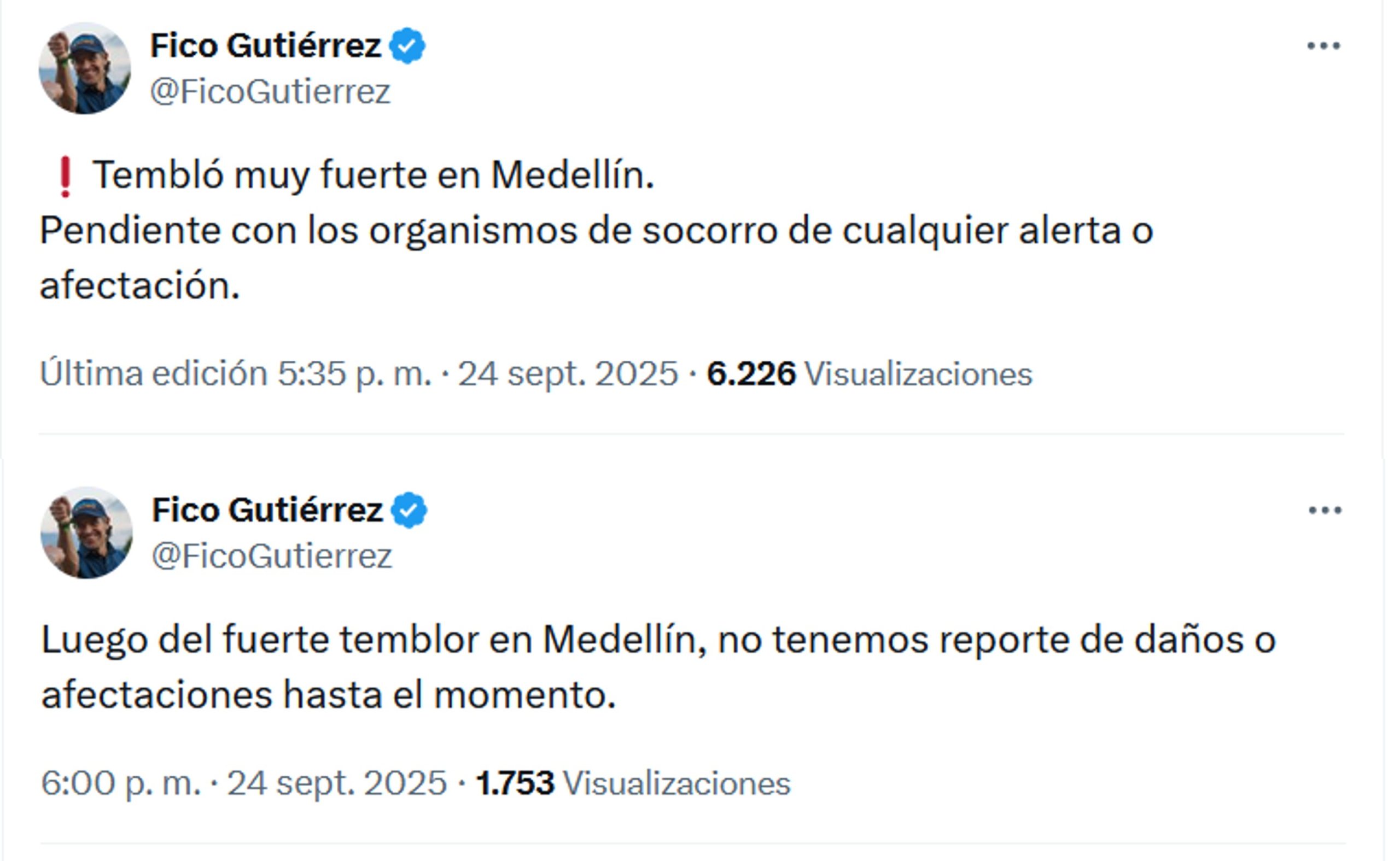
Task: Click the 1.753 Visualizaciones count
Action: click(632, 783)
